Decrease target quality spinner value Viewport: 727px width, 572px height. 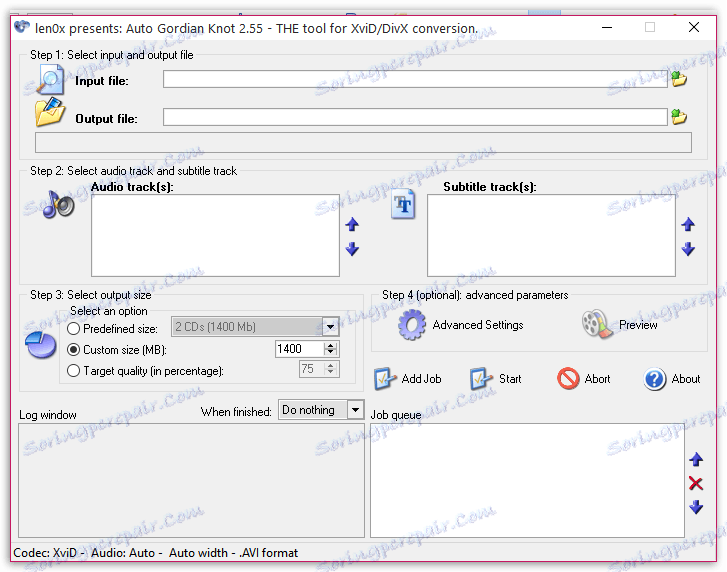click(331, 373)
